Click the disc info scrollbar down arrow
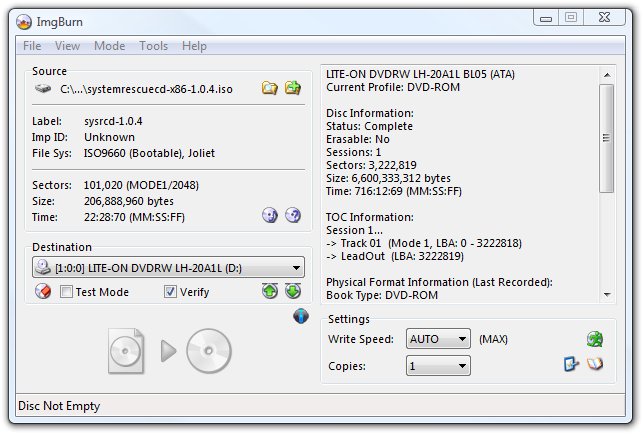643x434 pixels. coord(607,295)
